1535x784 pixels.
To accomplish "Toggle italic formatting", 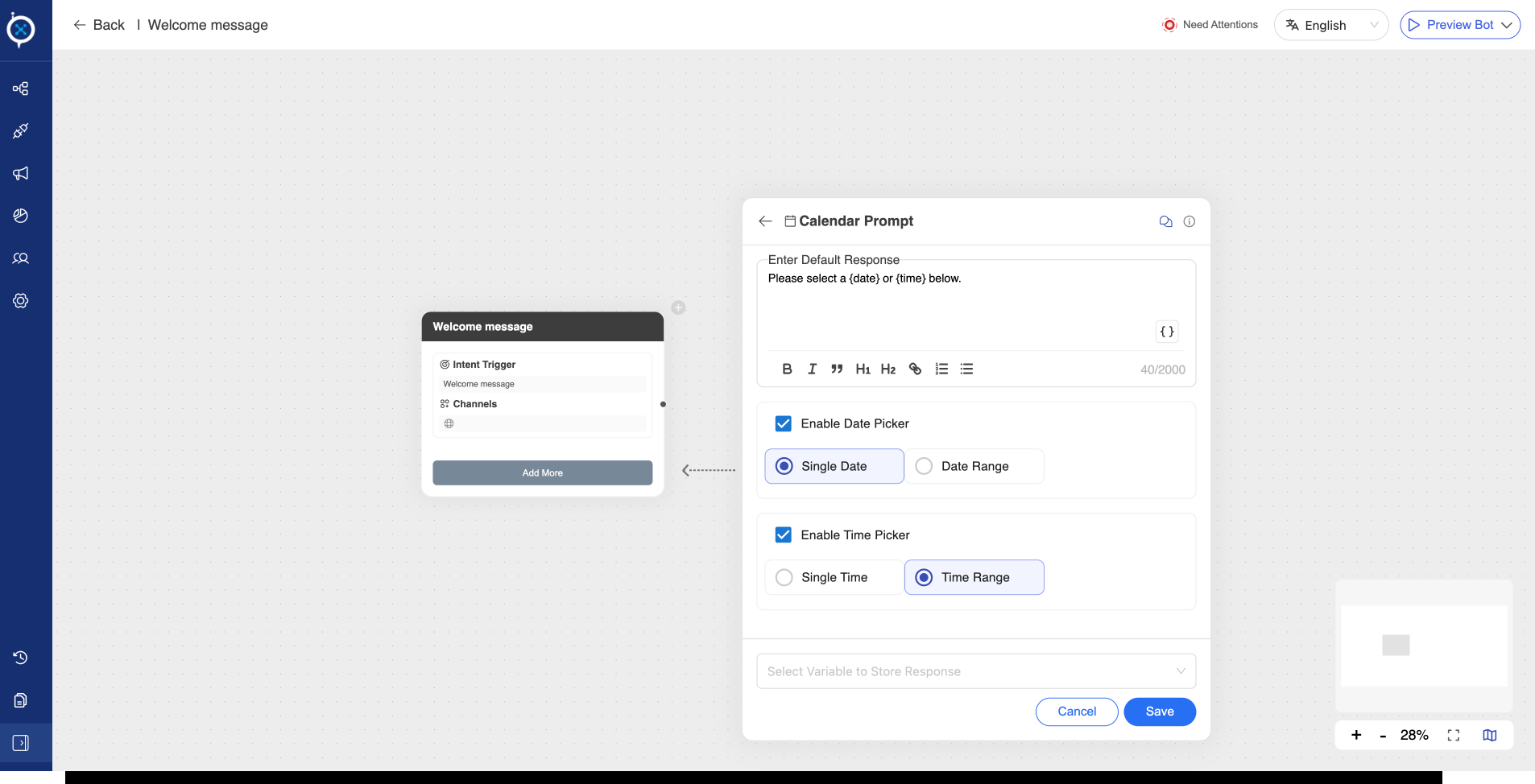I will pyautogui.click(x=813, y=369).
